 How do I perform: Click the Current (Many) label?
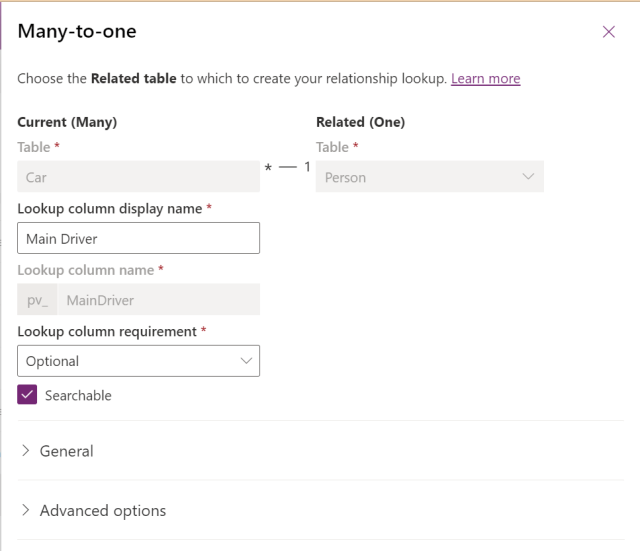click(x=67, y=122)
